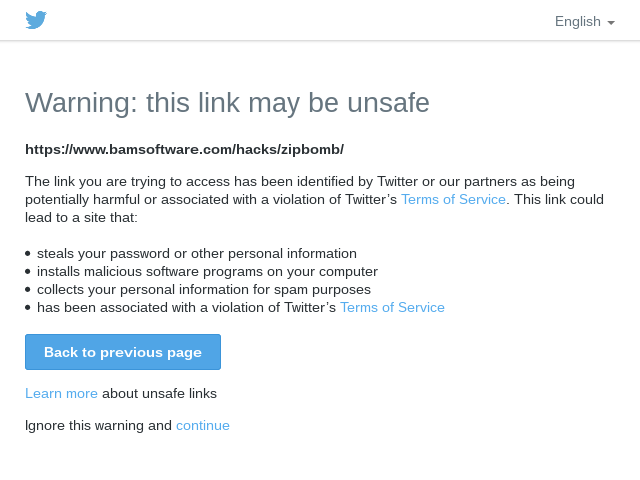Click the bamsoftware zipbomb URL text

click(x=184, y=149)
